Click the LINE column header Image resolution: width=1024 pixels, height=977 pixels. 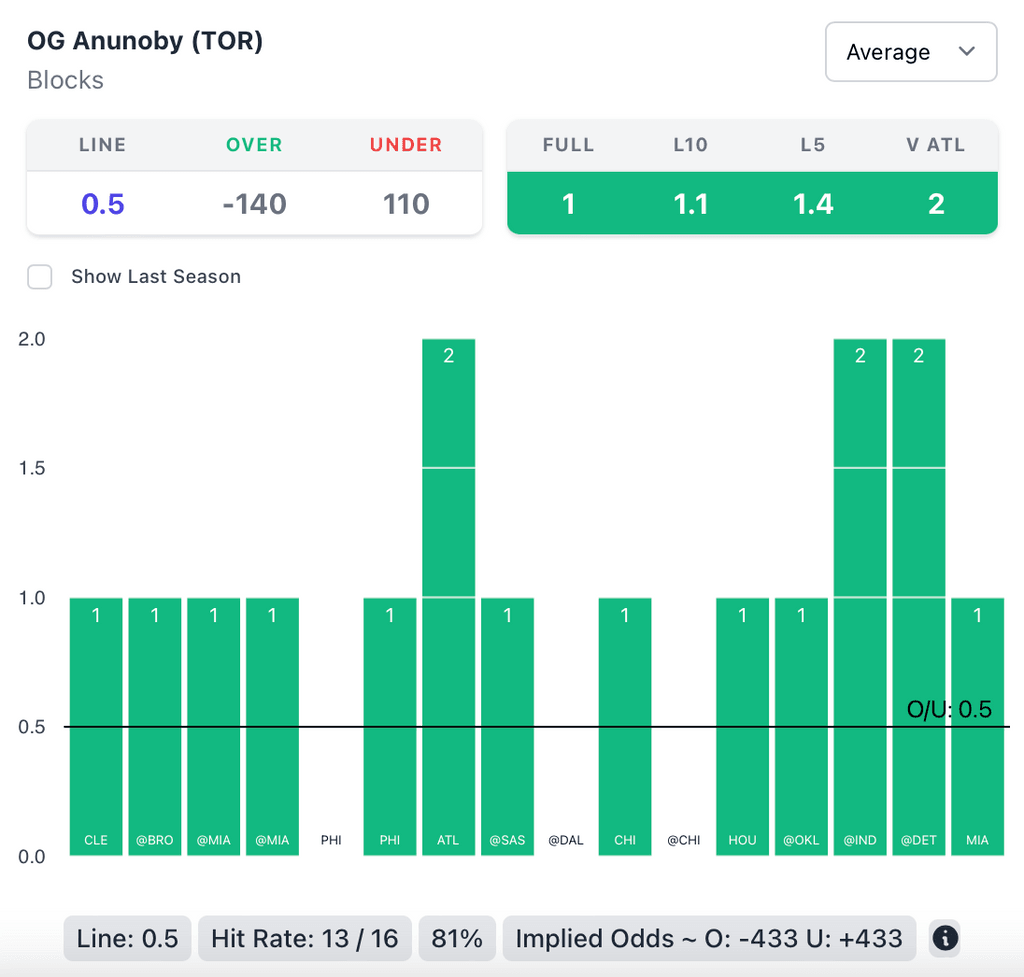point(103,144)
